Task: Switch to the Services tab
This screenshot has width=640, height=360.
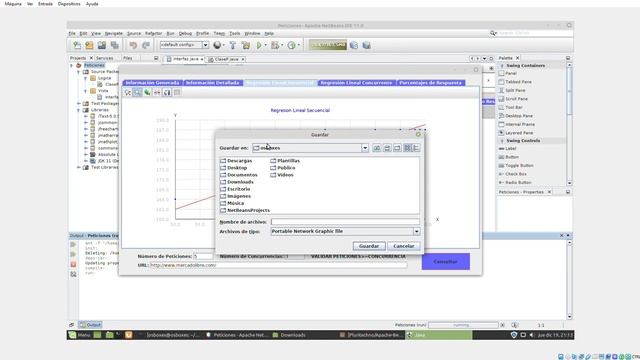Action: [x=104, y=58]
